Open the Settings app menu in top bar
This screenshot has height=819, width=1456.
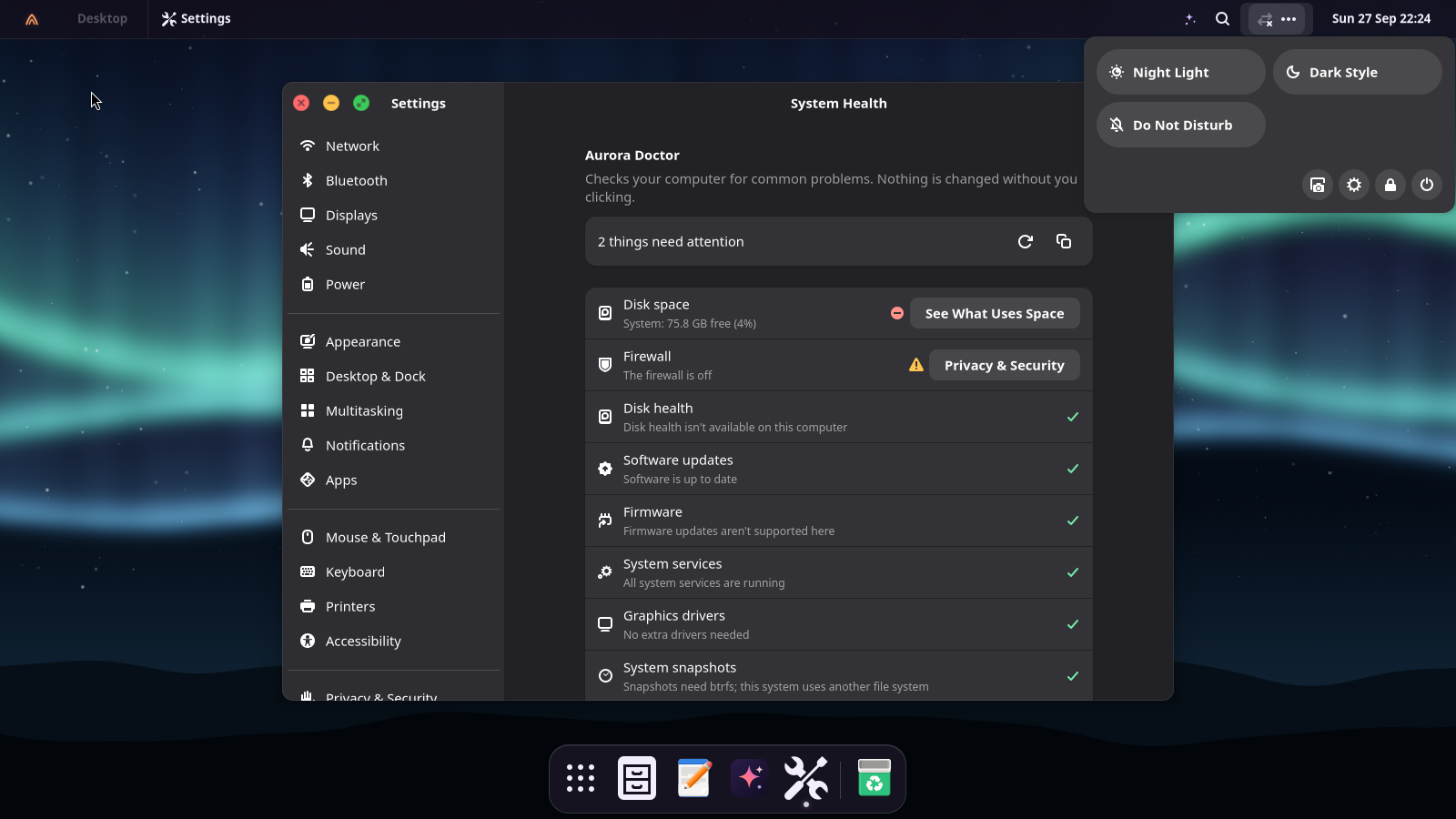196,18
